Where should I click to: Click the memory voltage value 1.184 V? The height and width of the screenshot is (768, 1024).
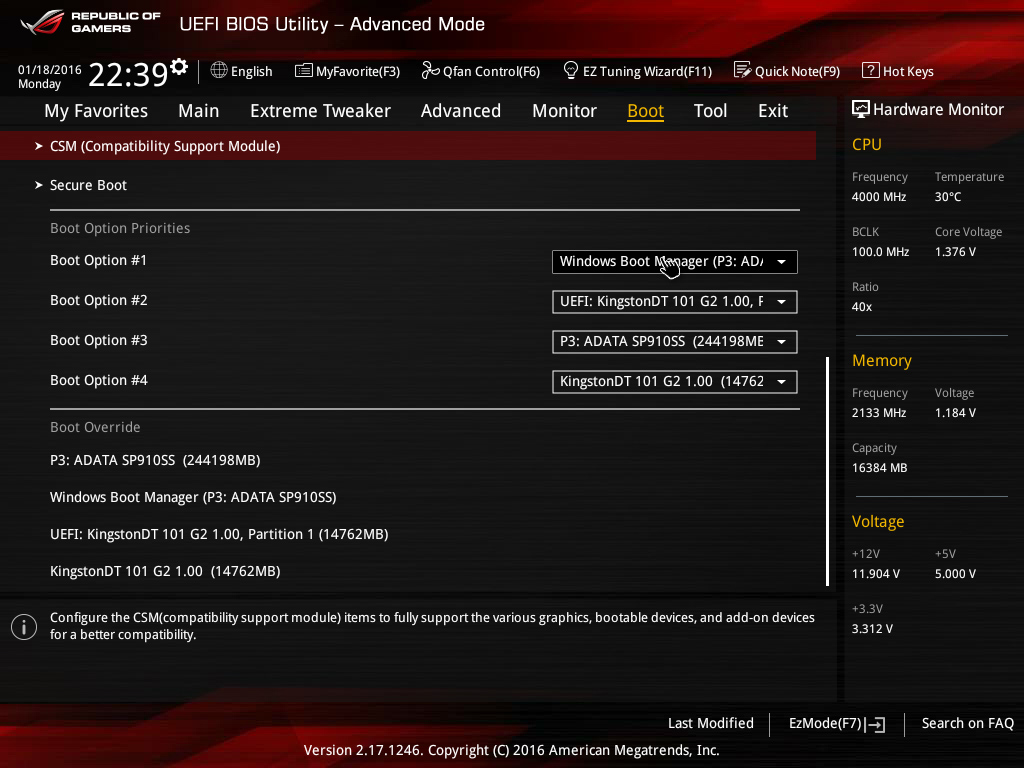[955, 413]
